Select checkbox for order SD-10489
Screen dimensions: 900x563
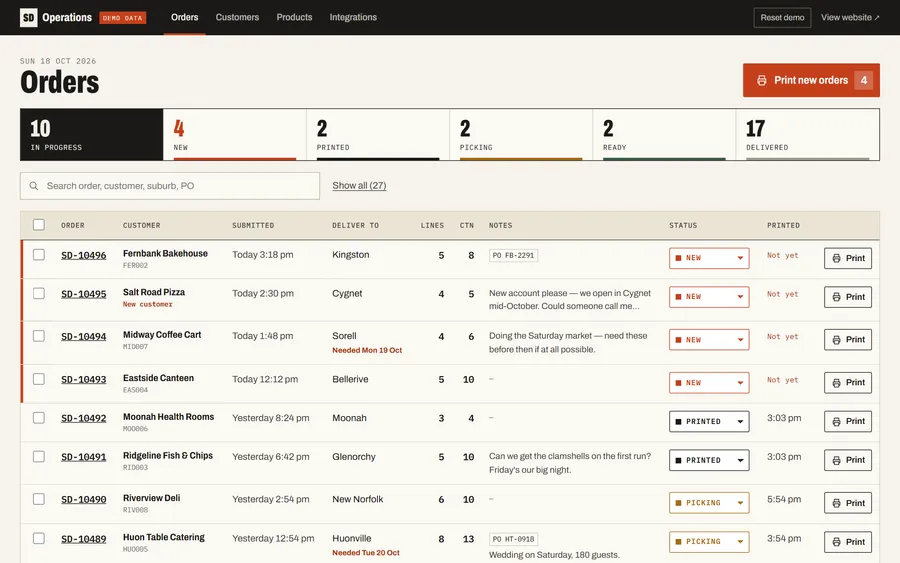[x=38, y=538]
